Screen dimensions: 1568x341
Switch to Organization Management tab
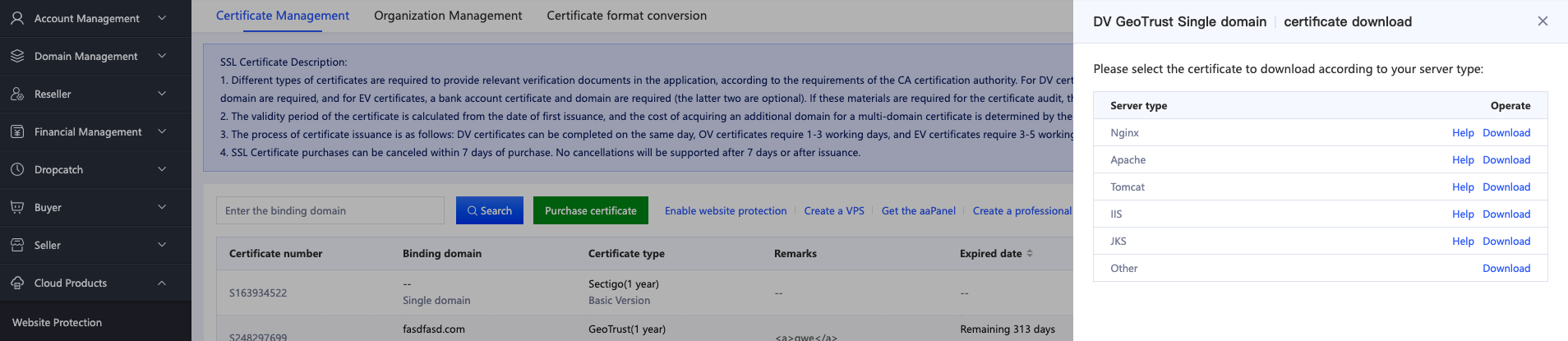(x=448, y=16)
